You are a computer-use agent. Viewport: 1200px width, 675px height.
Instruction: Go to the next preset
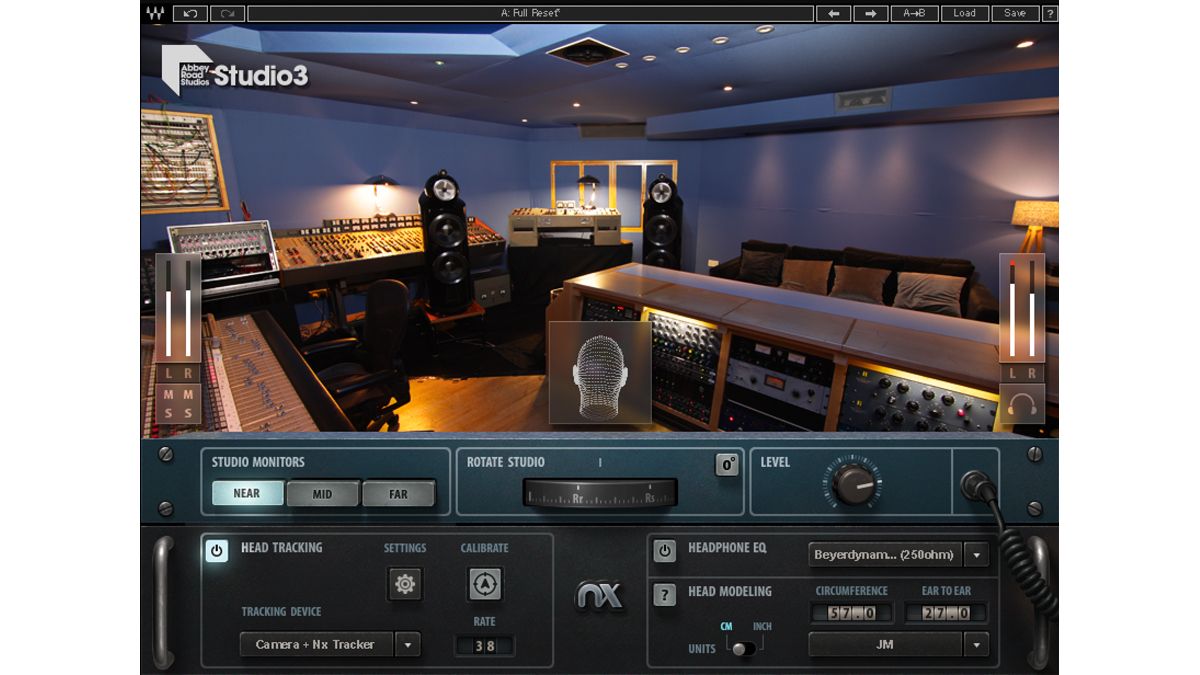871,13
